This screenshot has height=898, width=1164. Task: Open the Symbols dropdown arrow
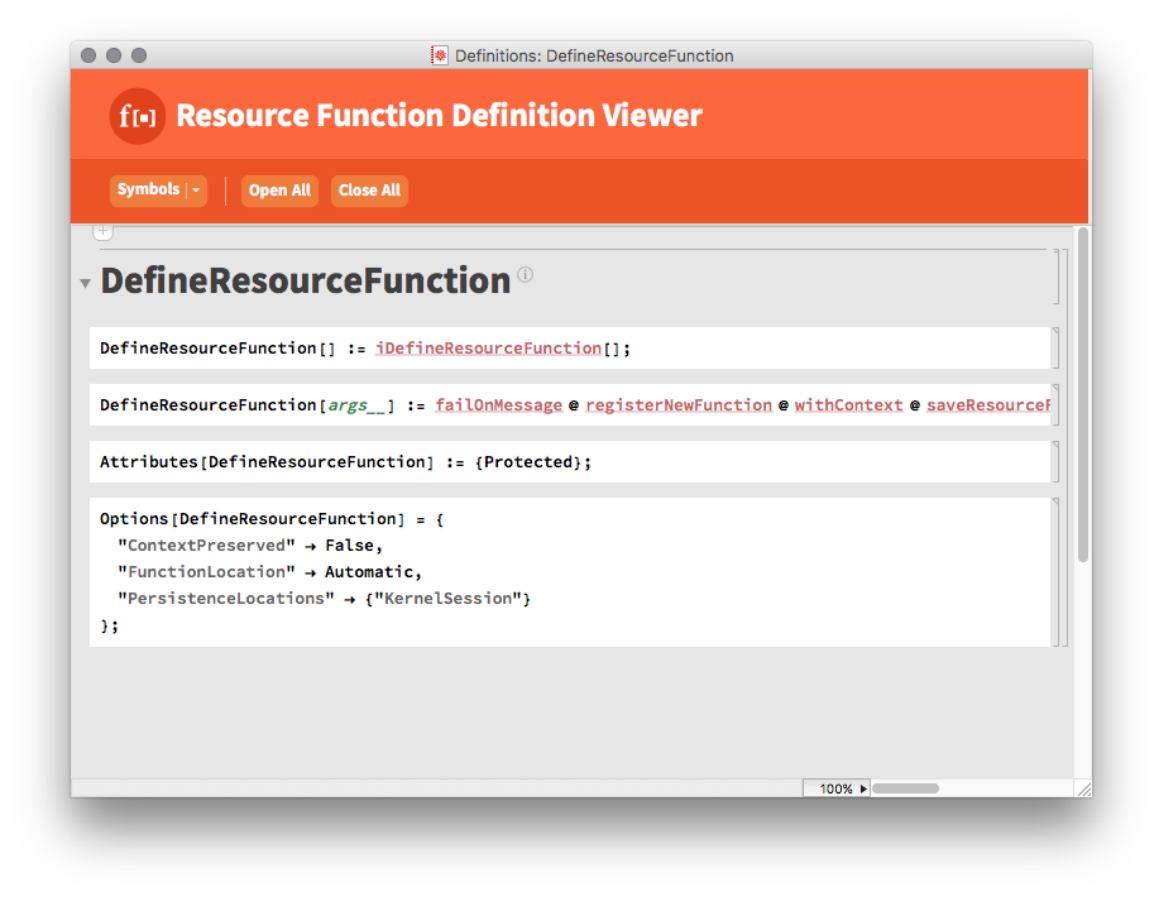coord(196,190)
